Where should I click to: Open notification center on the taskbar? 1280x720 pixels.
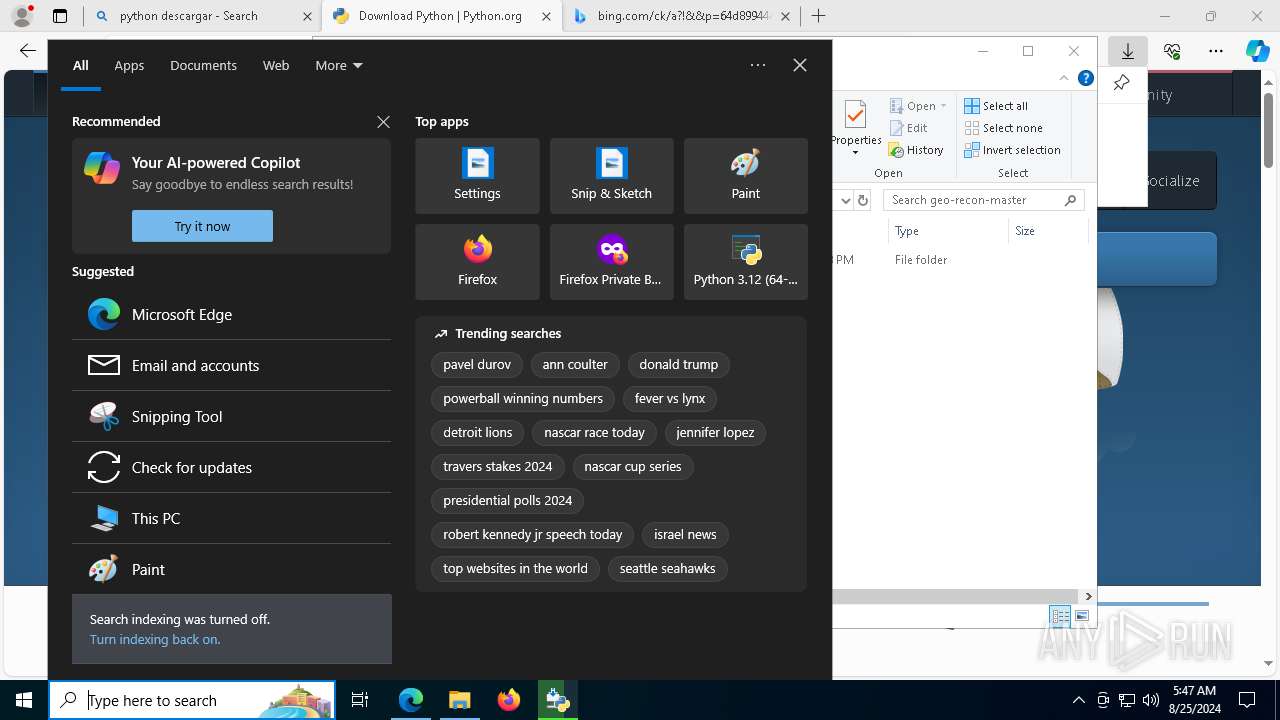point(1248,700)
